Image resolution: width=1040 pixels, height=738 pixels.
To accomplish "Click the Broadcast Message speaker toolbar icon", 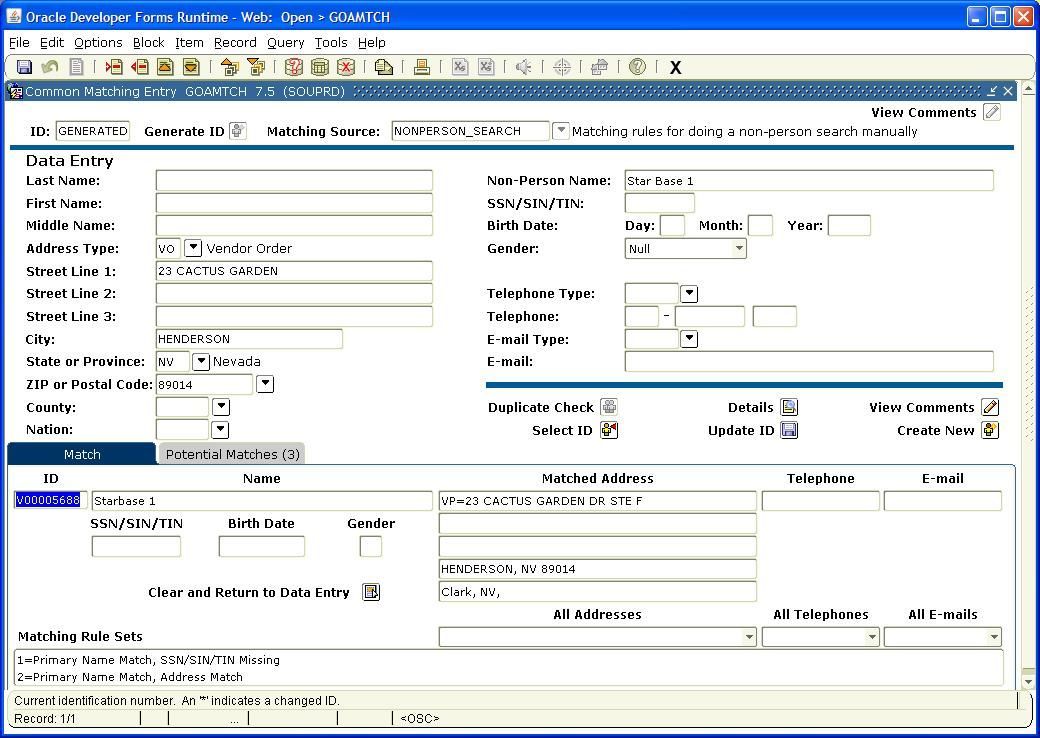I will (x=523, y=67).
